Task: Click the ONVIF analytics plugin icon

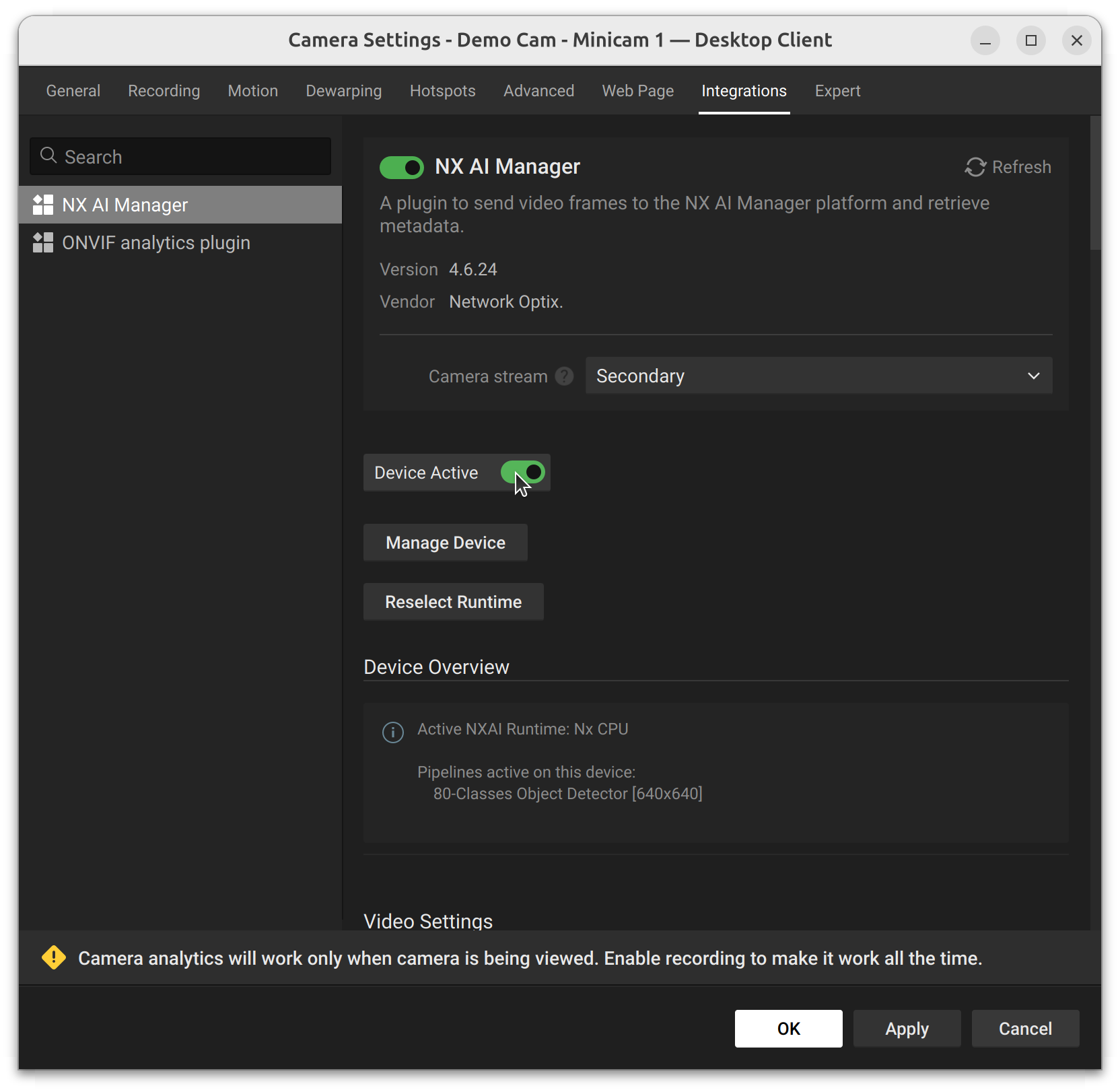Action: coord(43,242)
